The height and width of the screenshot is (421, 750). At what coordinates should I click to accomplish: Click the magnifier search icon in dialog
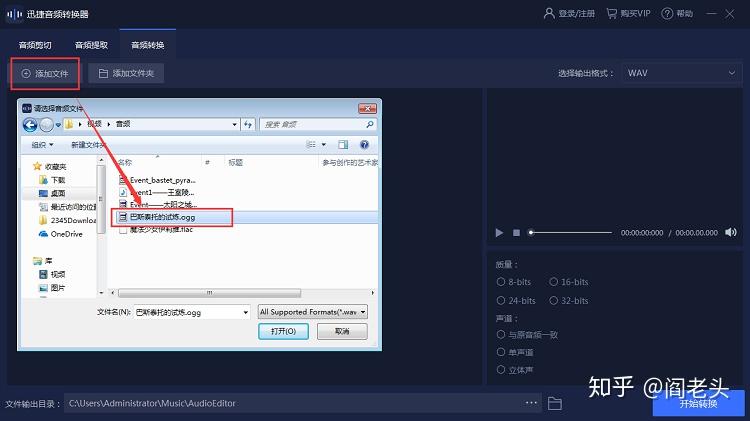(370, 124)
